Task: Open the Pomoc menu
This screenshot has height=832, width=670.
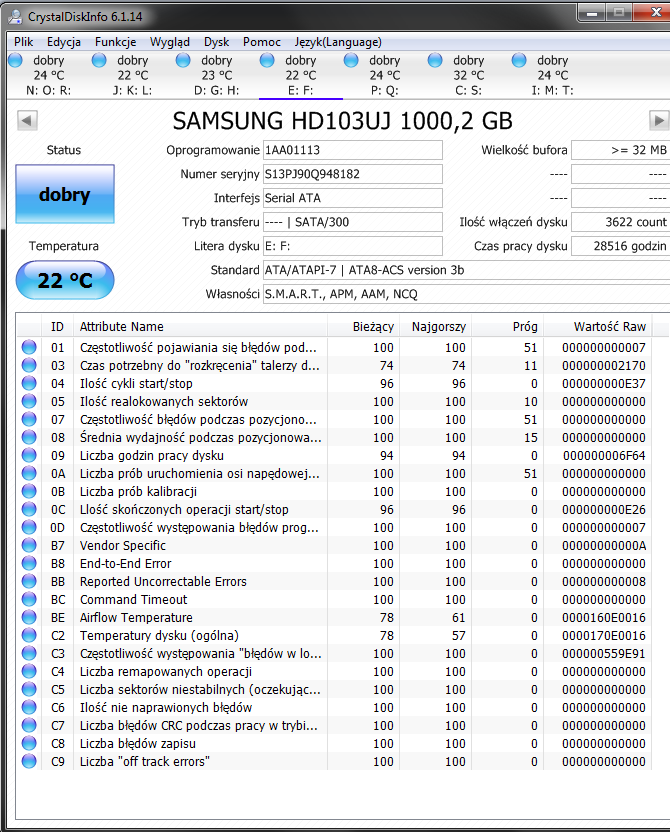Action: pyautogui.click(x=262, y=42)
